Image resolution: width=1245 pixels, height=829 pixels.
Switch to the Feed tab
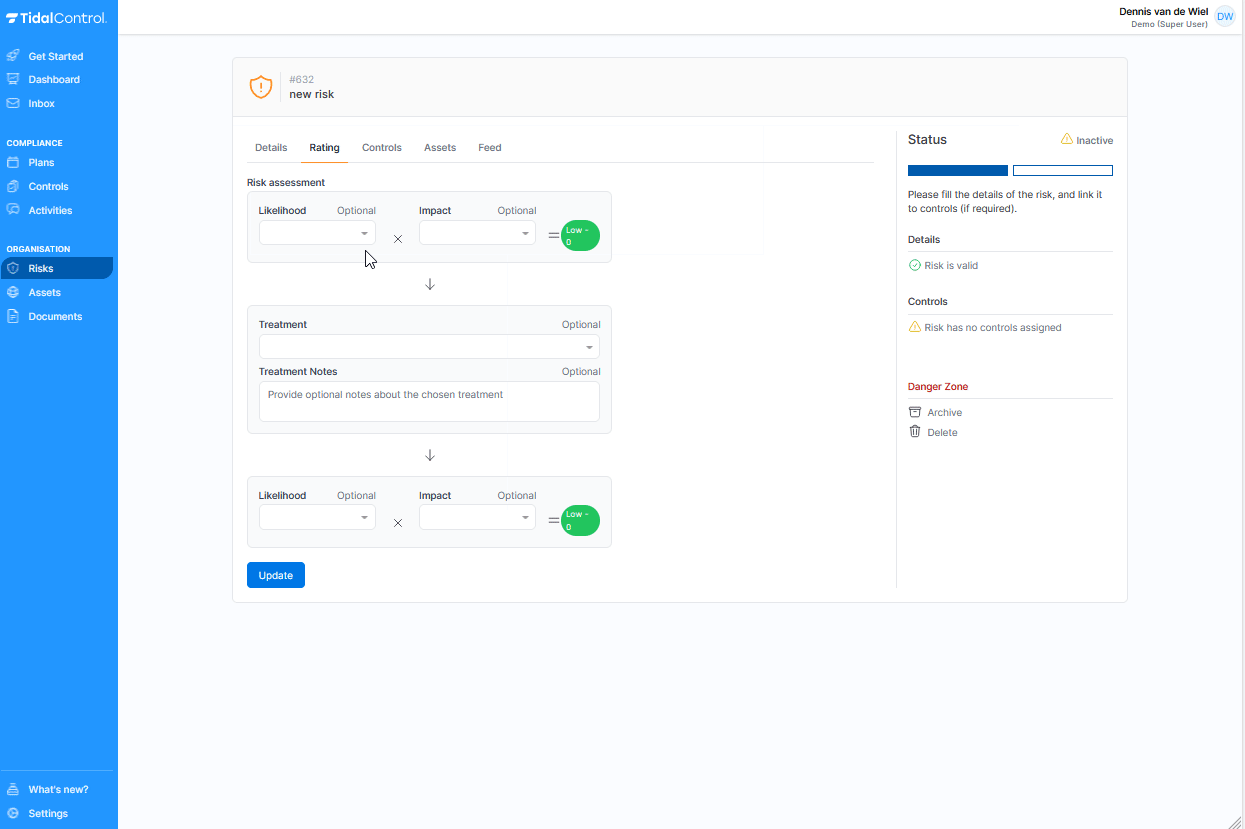pyautogui.click(x=489, y=147)
